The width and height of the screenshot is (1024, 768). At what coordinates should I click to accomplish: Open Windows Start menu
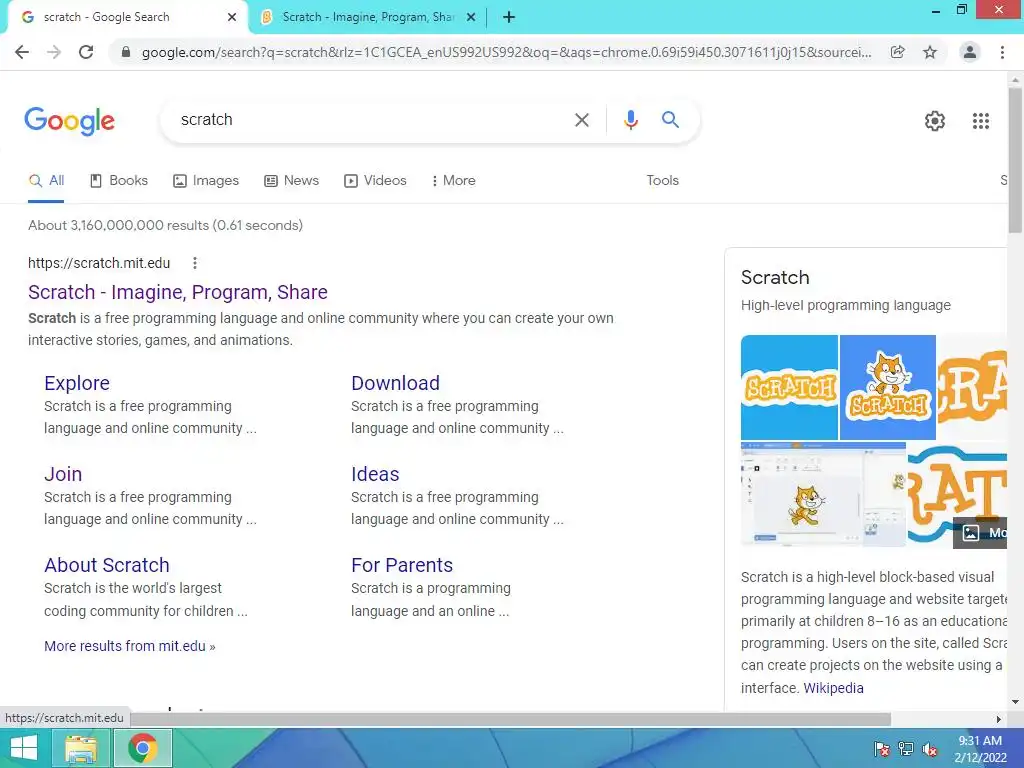coord(24,748)
